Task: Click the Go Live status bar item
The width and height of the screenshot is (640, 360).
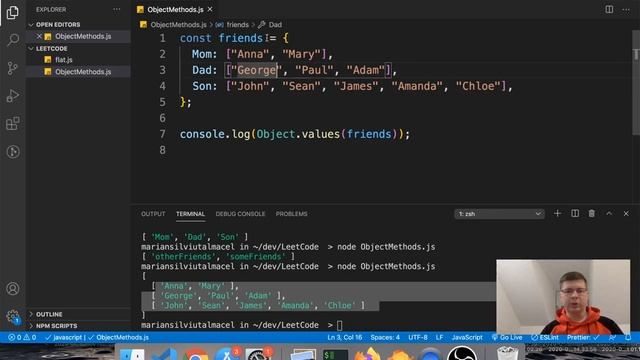Action: click(x=507, y=338)
